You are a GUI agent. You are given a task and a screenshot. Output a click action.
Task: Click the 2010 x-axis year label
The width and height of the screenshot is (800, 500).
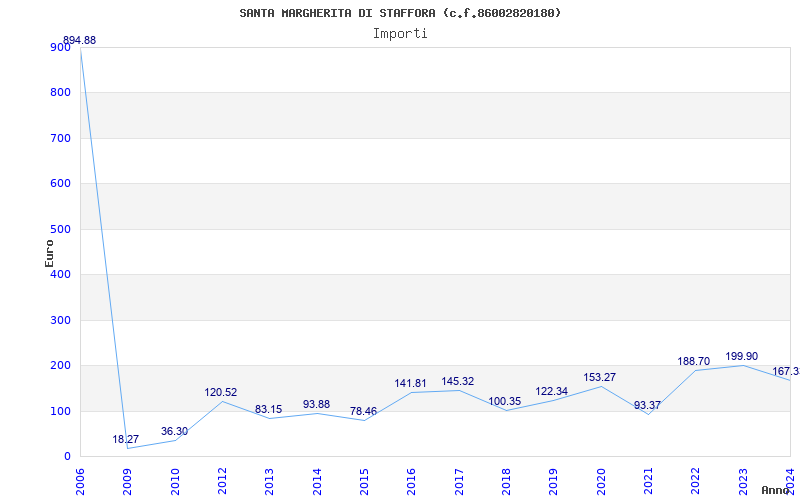175,482
